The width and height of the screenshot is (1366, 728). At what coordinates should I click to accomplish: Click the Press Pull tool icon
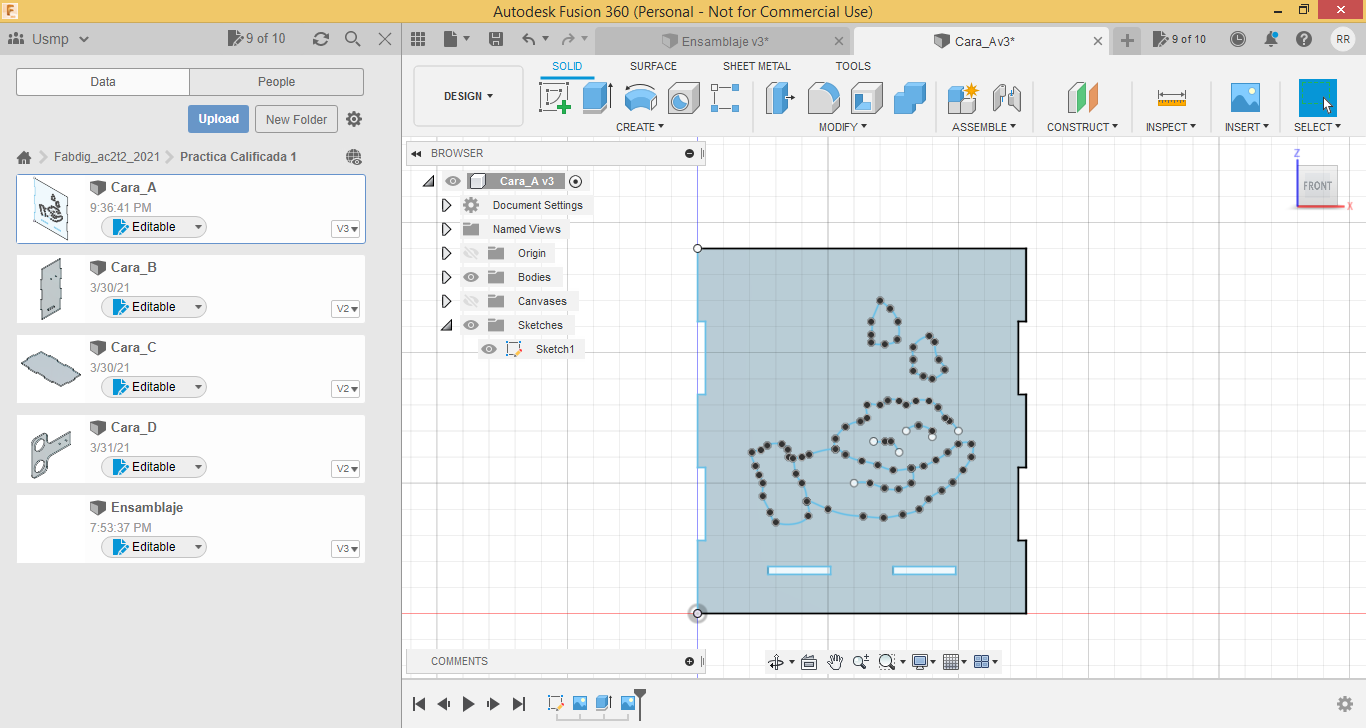tap(780, 98)
